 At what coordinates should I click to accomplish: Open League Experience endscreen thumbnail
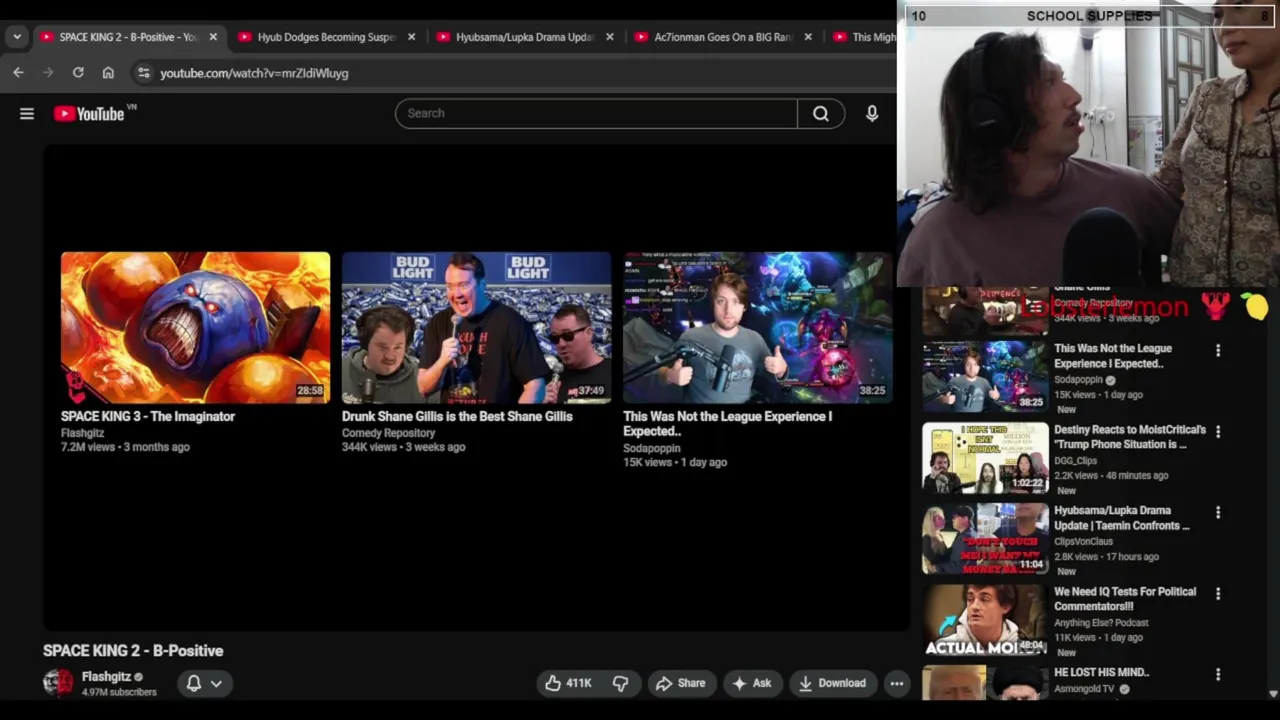tap(758, 328)
